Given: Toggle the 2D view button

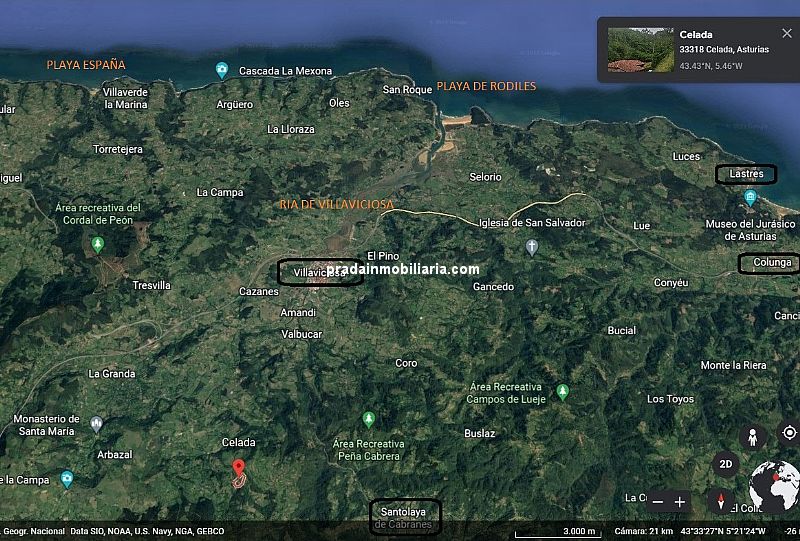Looking at the screenshot, I should click(727, 465).
